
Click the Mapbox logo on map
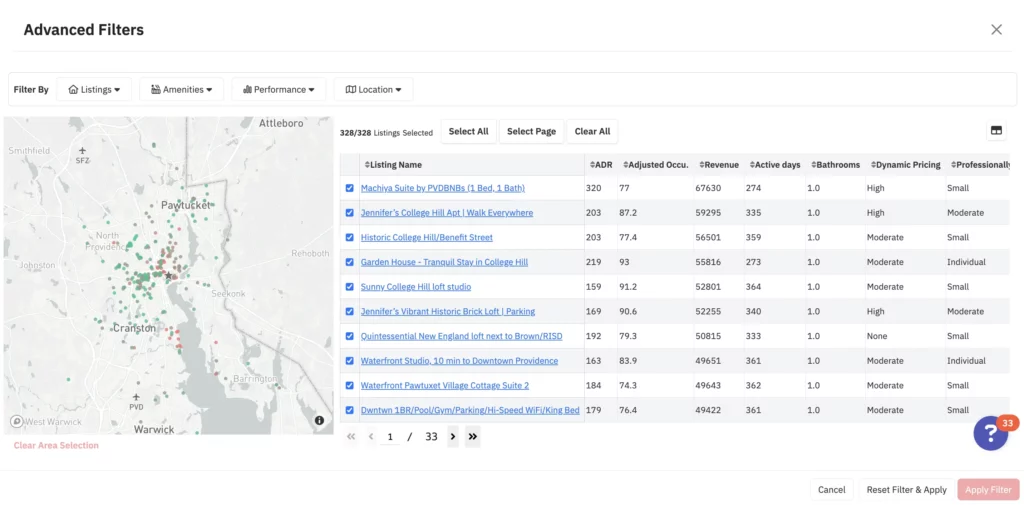click(x=17, y=422)
